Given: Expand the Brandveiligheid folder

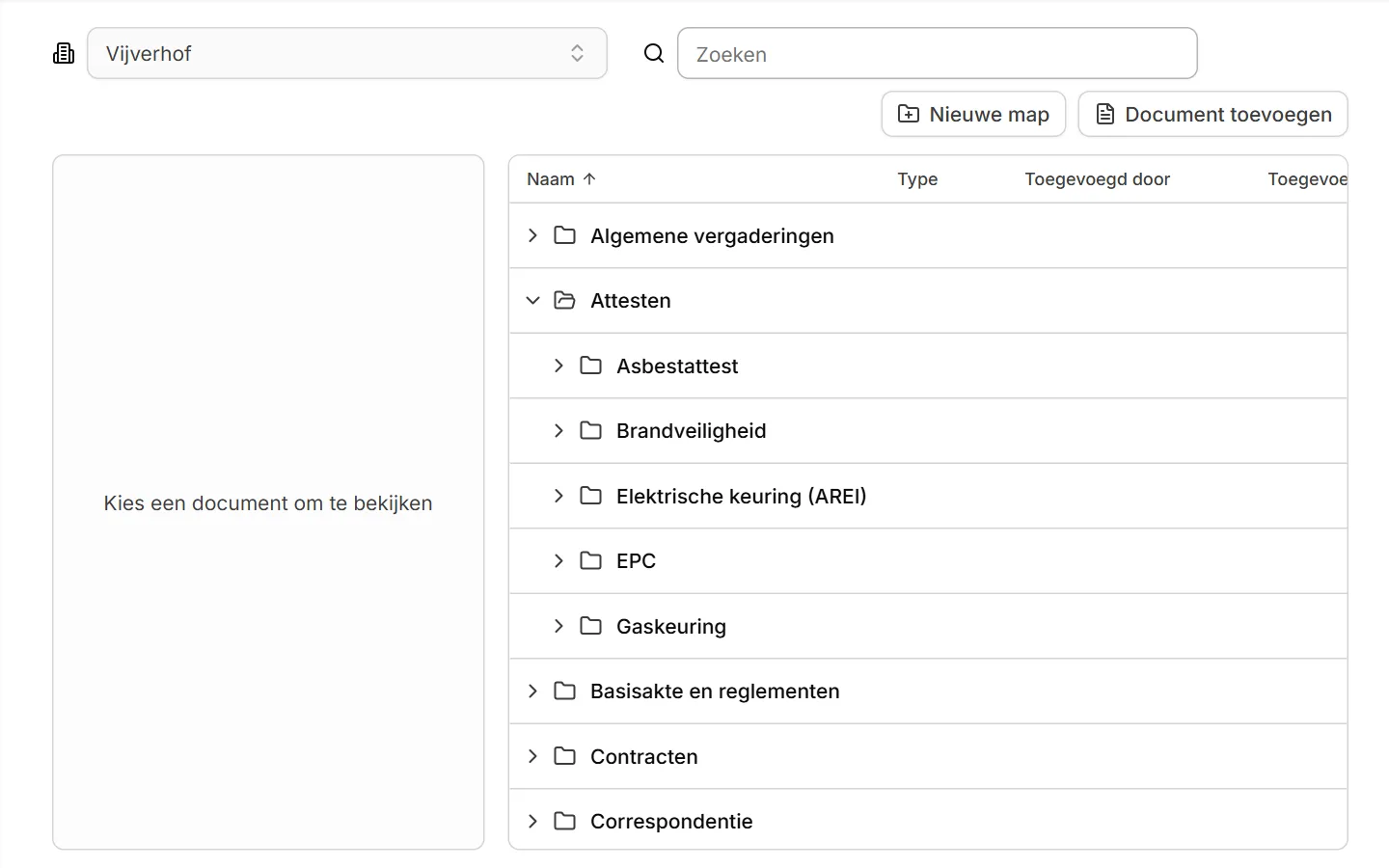Looking at the screenshot, I should 558,431.
